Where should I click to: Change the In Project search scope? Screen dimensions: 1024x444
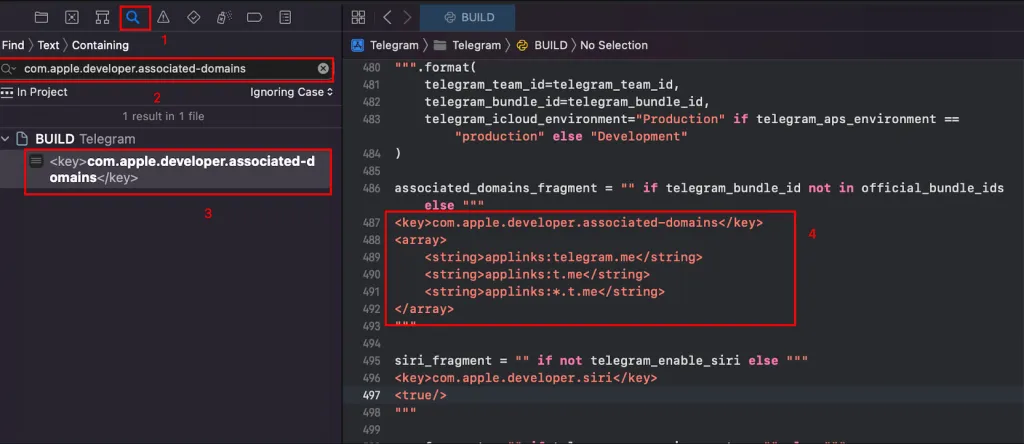35,92
